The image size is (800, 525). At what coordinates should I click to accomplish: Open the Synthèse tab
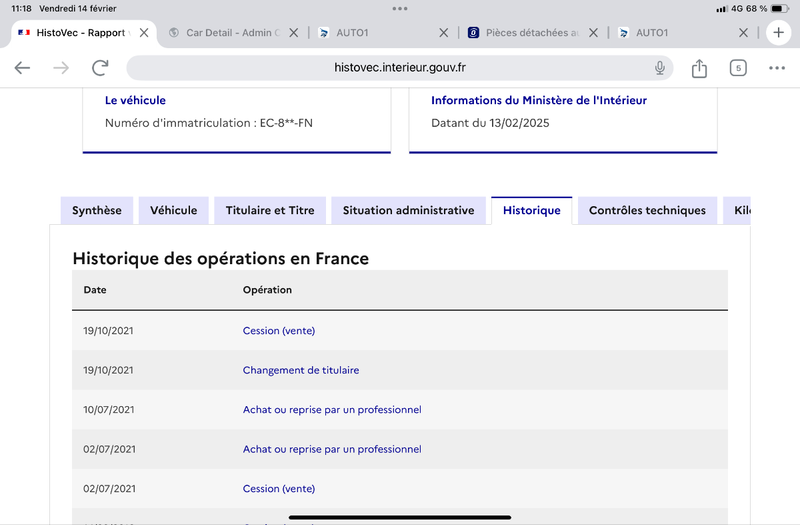[x=97, y=210]
